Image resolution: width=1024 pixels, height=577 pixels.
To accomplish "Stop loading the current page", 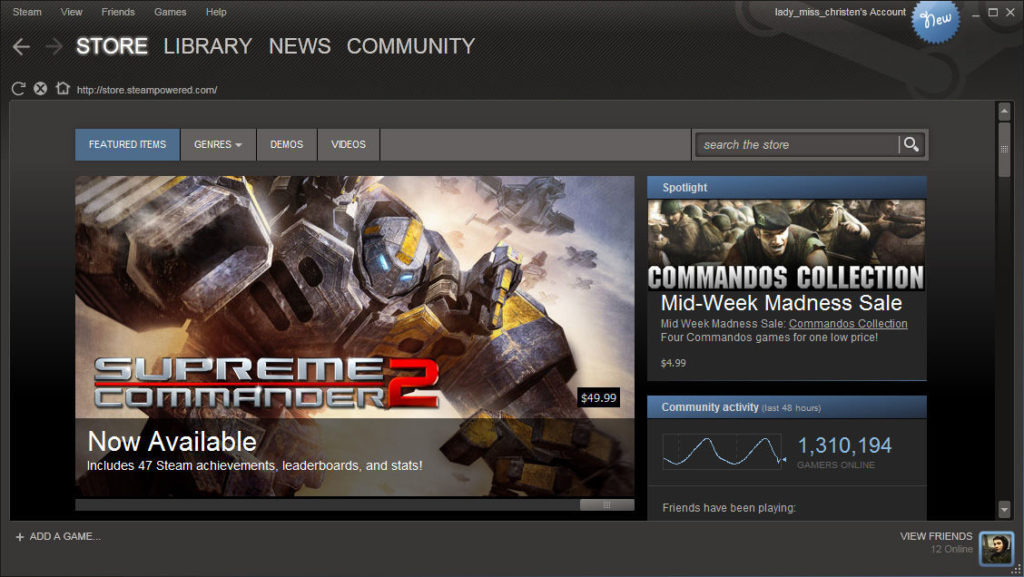I will pyautogui.click(x=40, y=88).
